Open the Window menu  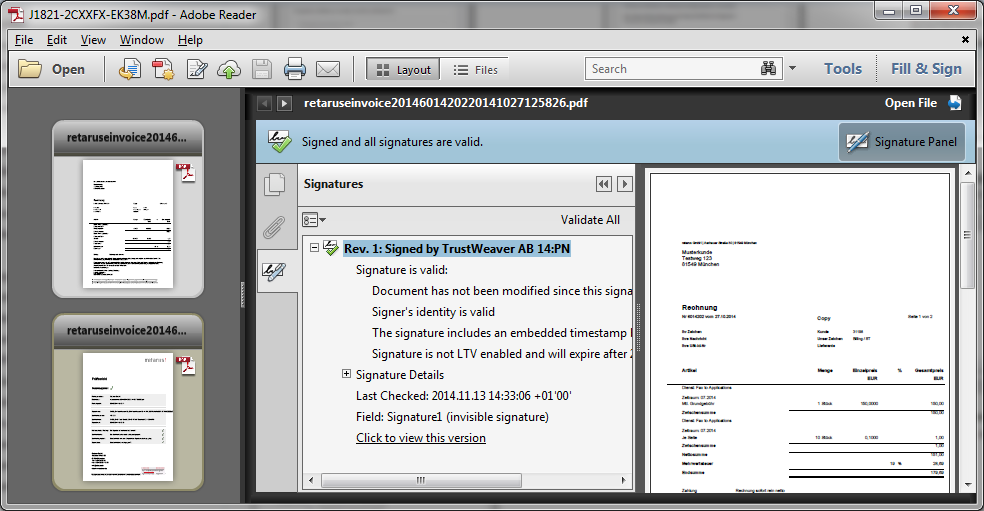point(142,40)
